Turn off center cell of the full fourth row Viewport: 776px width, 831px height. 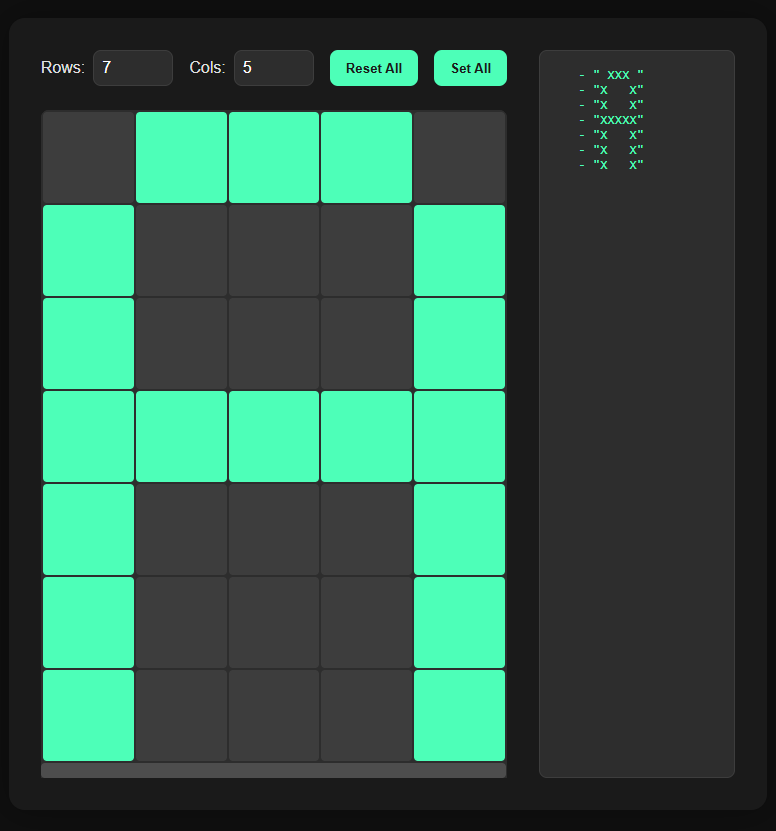pyautogui.click(x=274, y=436)
